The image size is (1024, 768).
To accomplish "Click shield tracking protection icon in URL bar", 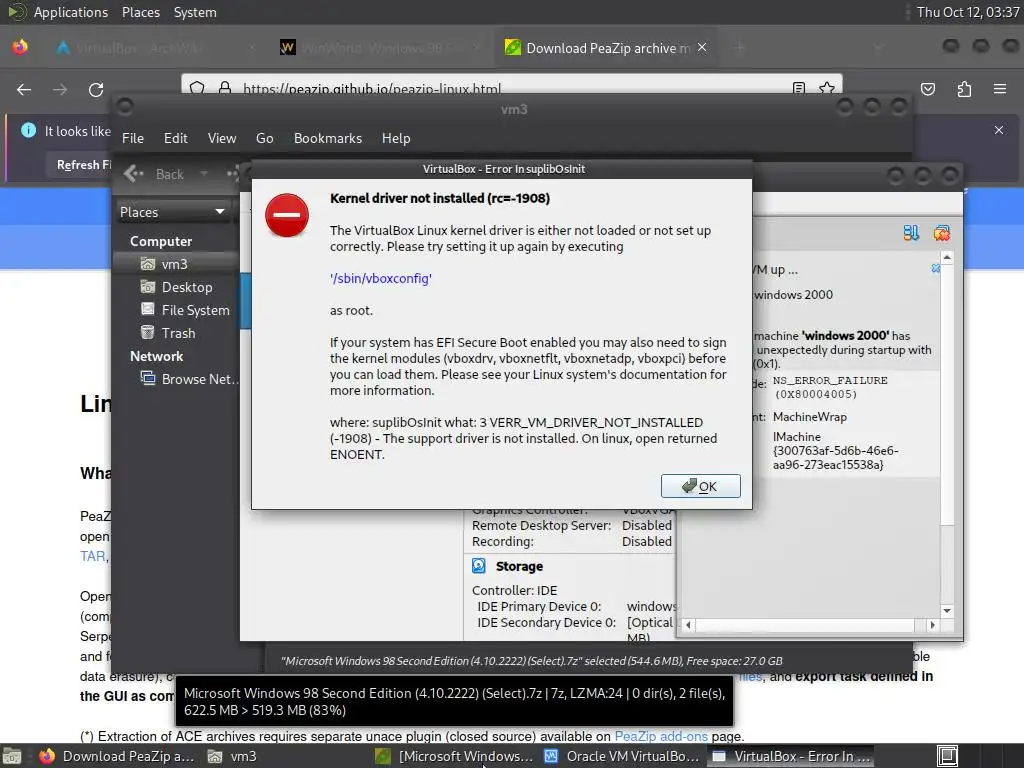I will [197, 88].
